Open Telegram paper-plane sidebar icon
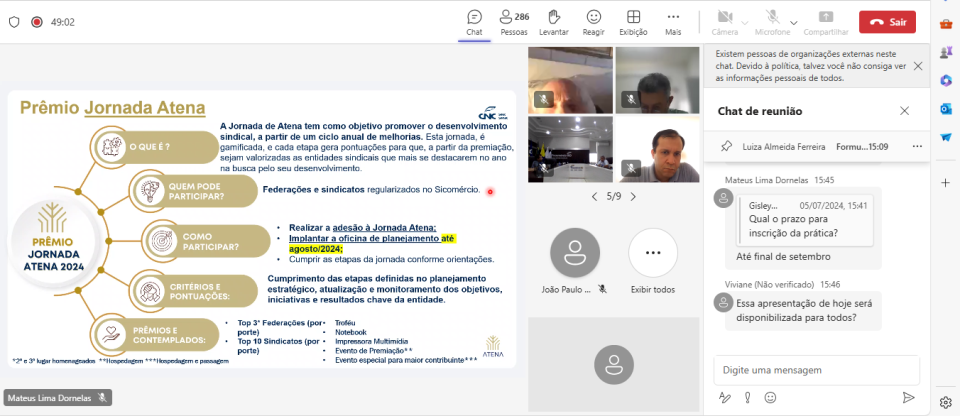The image size is (960, 416). [x=946, y=137]
